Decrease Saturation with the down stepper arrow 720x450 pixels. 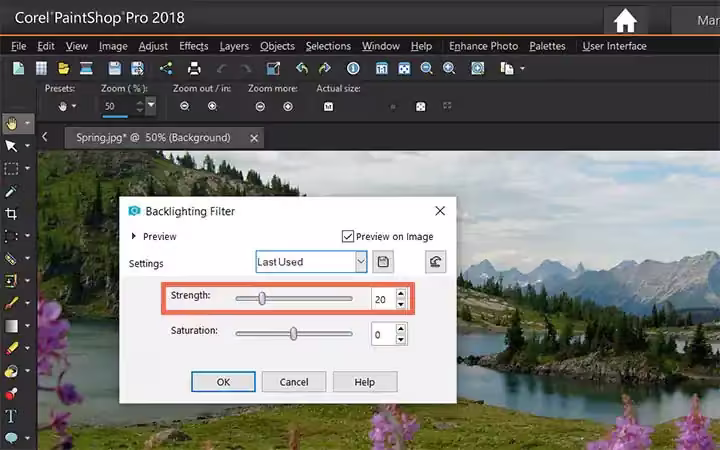(401, 340)
